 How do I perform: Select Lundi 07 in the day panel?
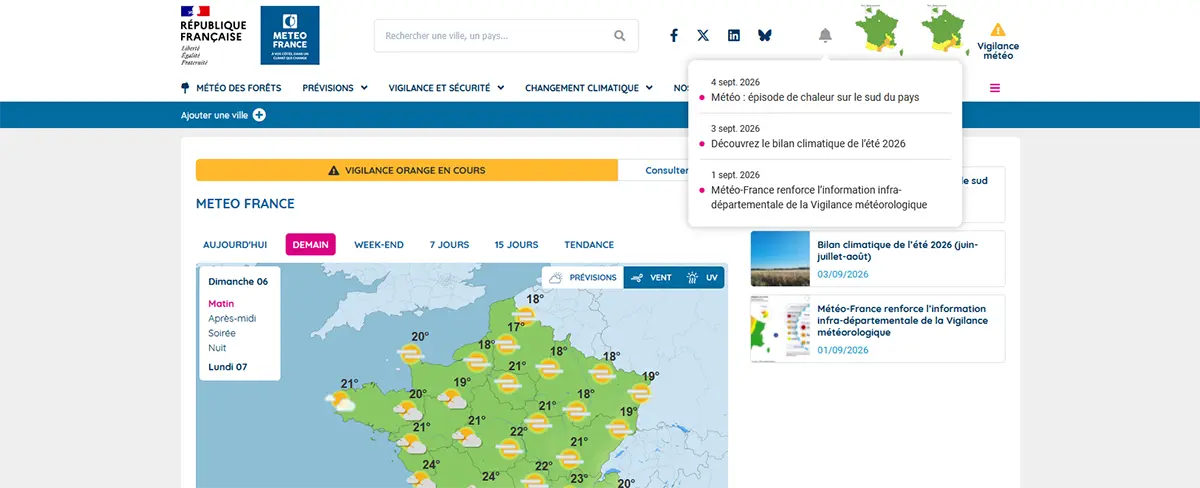tap(228, 367)
